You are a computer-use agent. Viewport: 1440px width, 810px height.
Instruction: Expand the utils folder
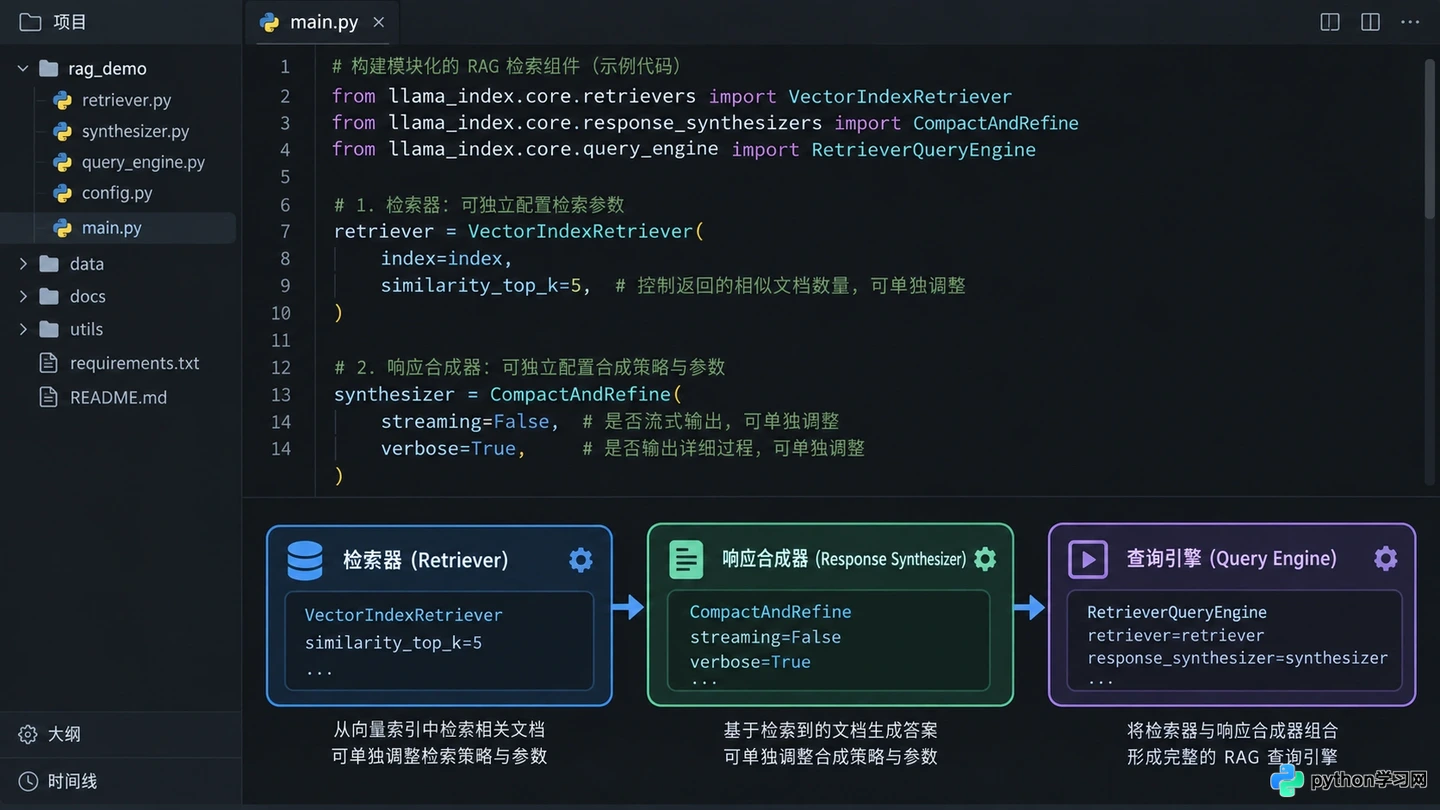click(x=23, y=329)
